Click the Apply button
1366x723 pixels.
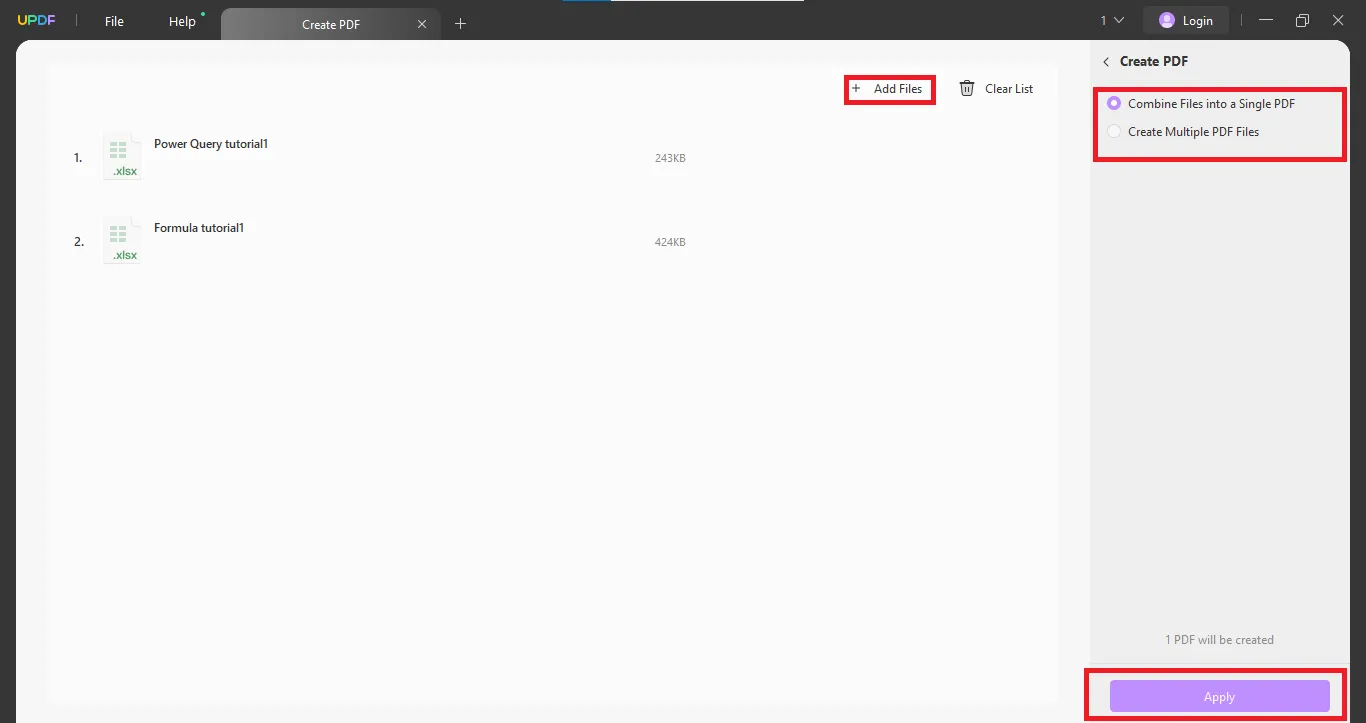point(1219,696)
